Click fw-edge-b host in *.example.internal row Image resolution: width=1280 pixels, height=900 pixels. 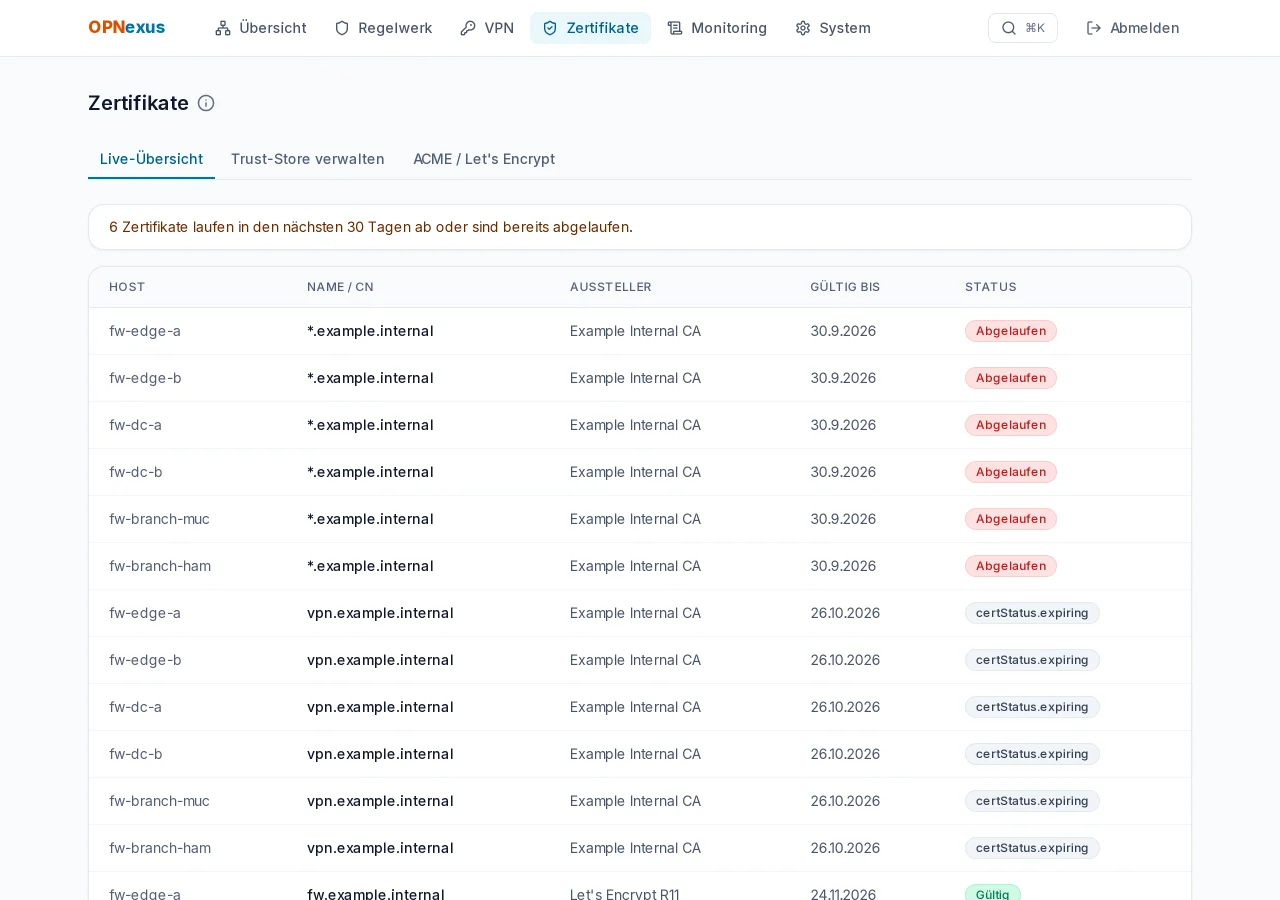click(x=145, y=378)
